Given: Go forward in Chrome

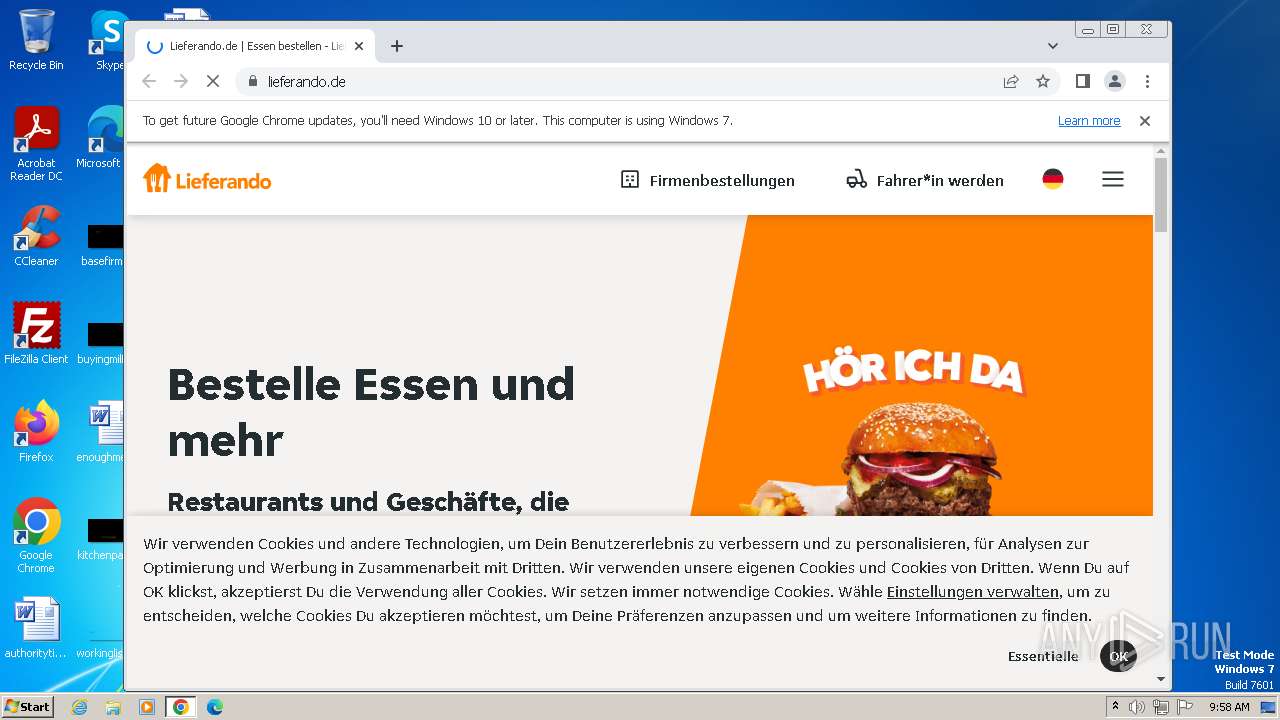Looking at the screenshot, I should (x=181, y=81).
